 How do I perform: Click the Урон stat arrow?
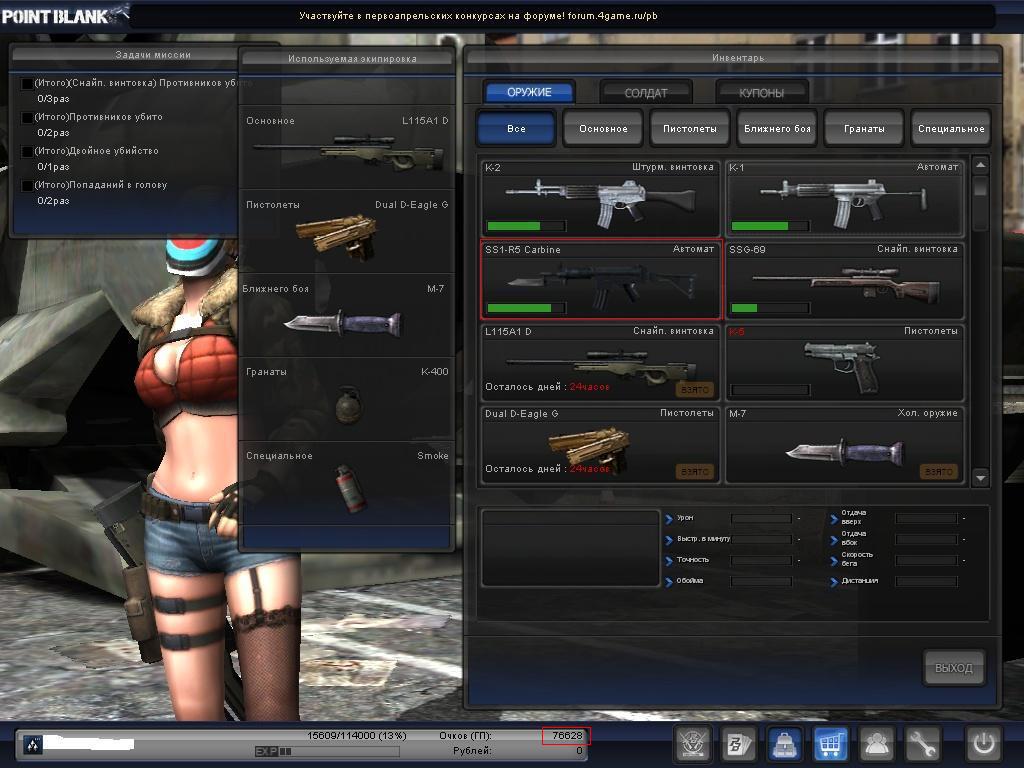click(x=669, y=519)
